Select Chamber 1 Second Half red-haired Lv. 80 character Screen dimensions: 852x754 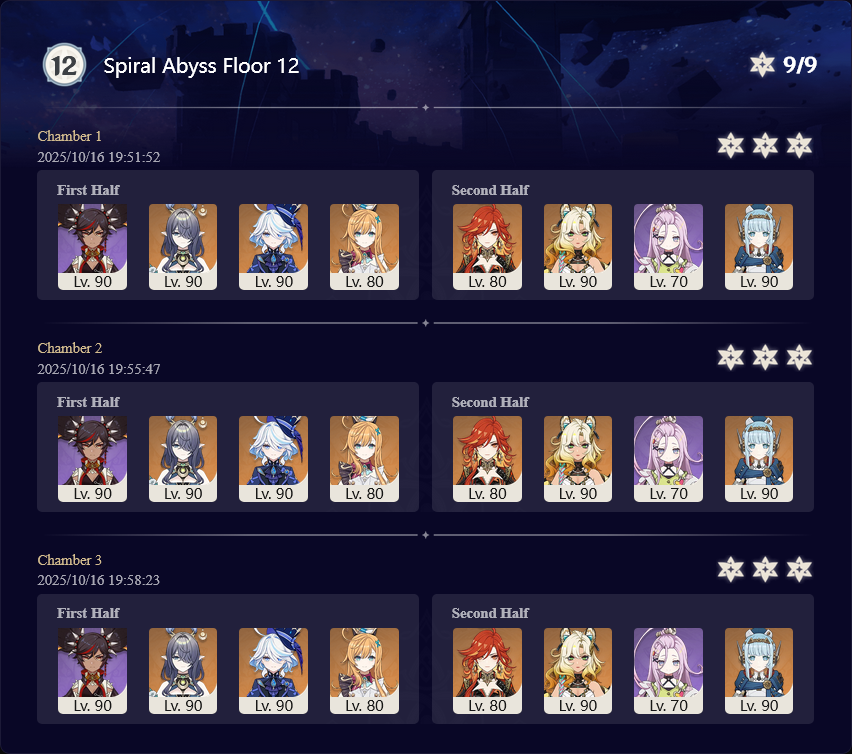tap(487, 247)
